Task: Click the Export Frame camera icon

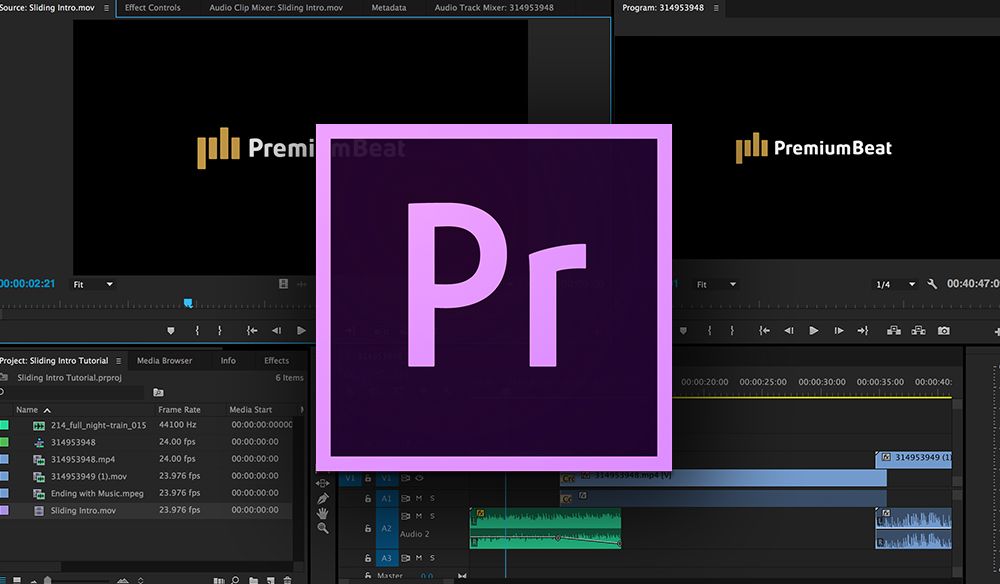Action: pos(944,330)
